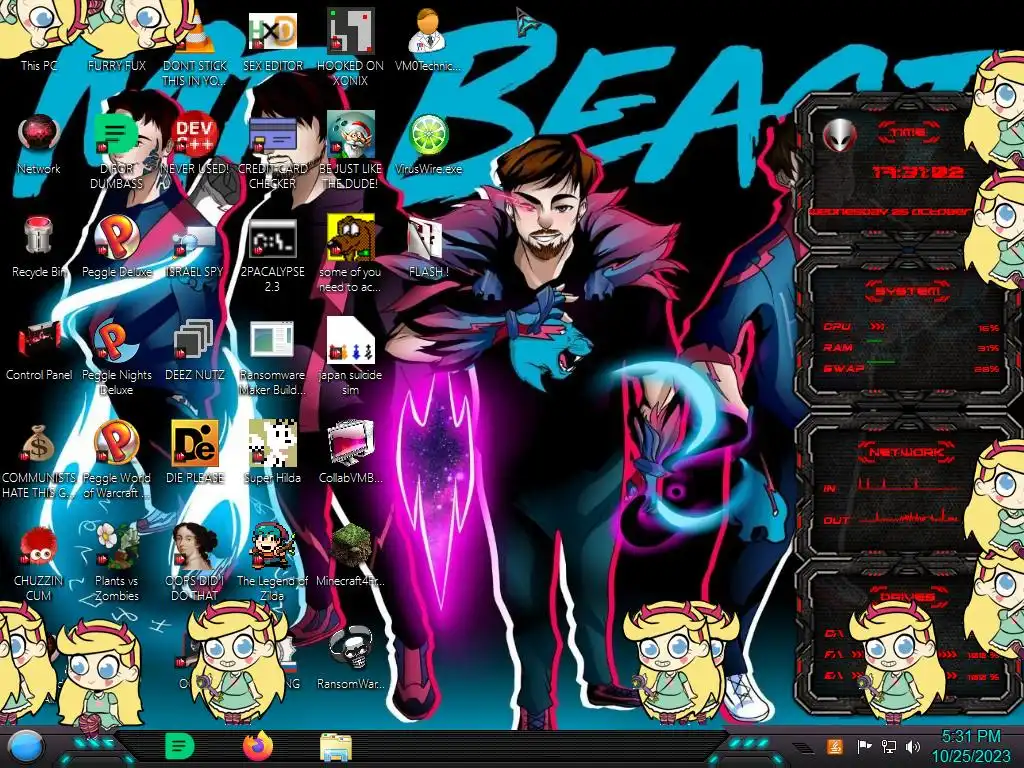Open the CollabVMB... monitor icon
The image size is (1024, 768).
tap(350, 452)
